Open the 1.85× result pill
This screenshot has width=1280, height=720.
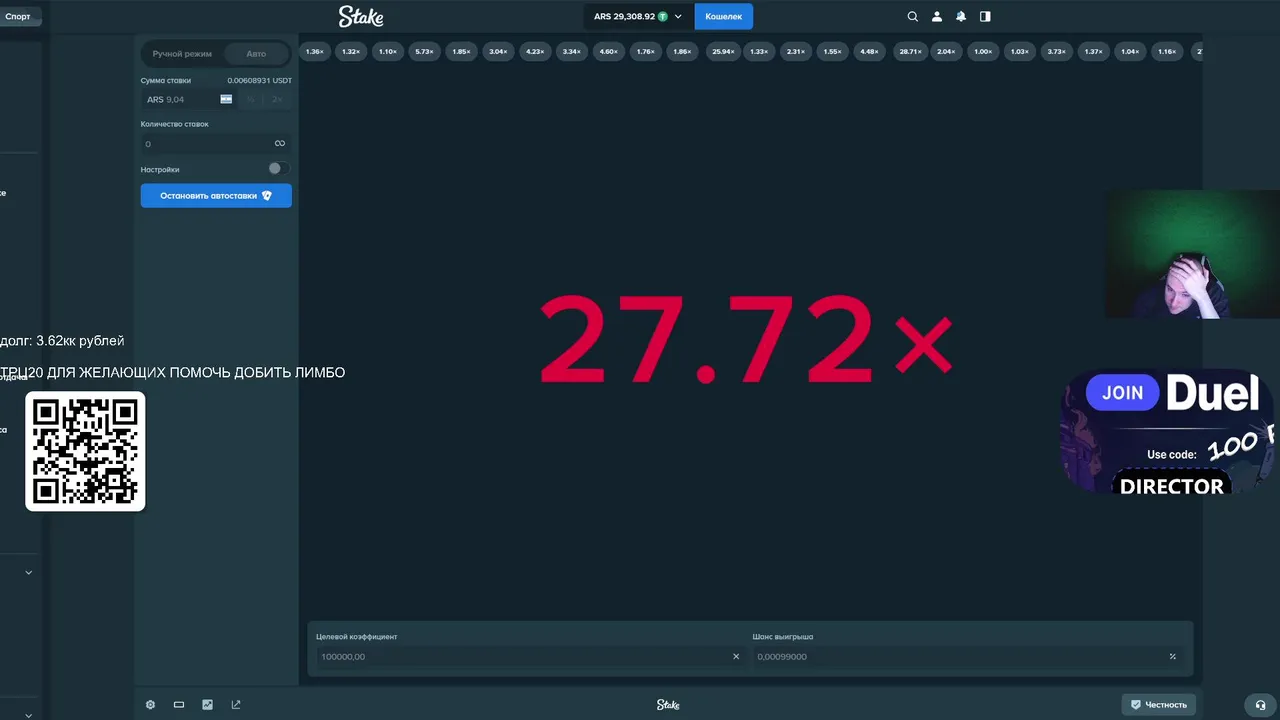point(461,51)
